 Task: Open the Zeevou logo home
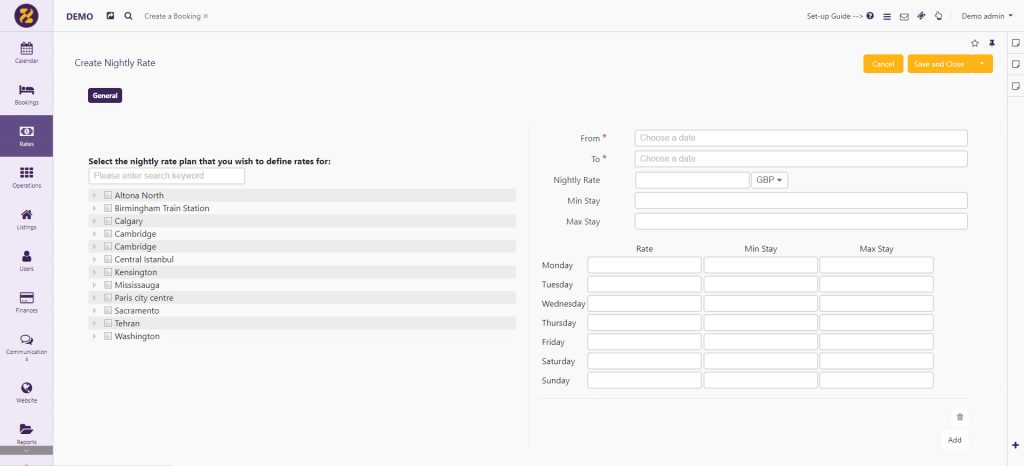pos(26,16)
